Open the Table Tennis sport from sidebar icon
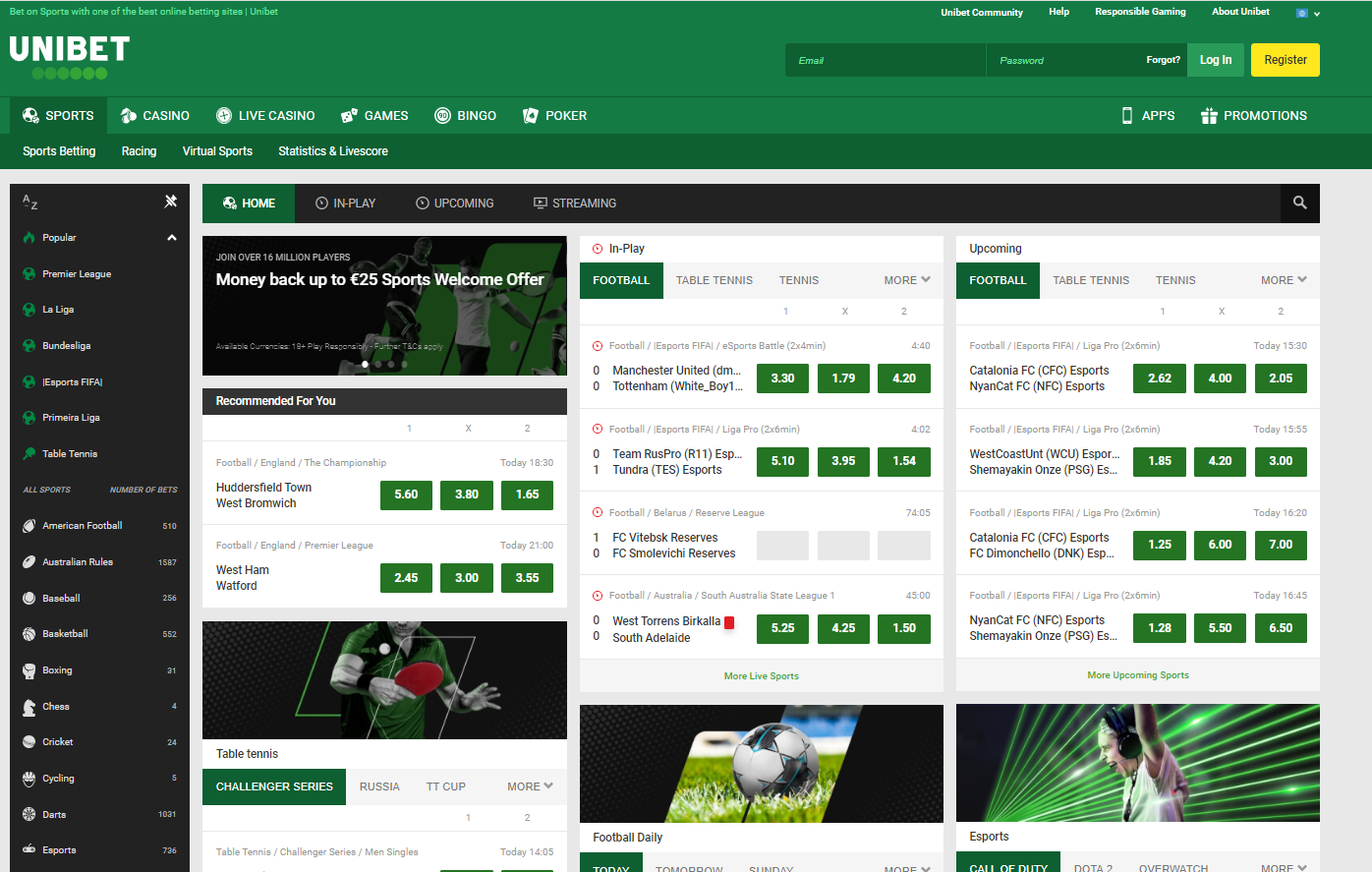 point(29,453)
